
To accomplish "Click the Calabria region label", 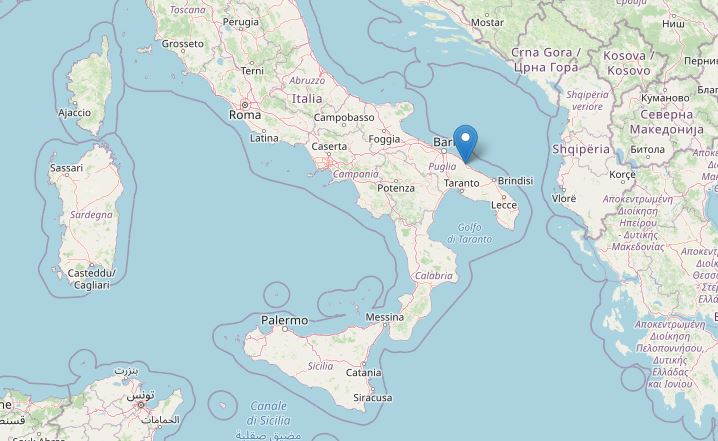I will tap(434, 276).
